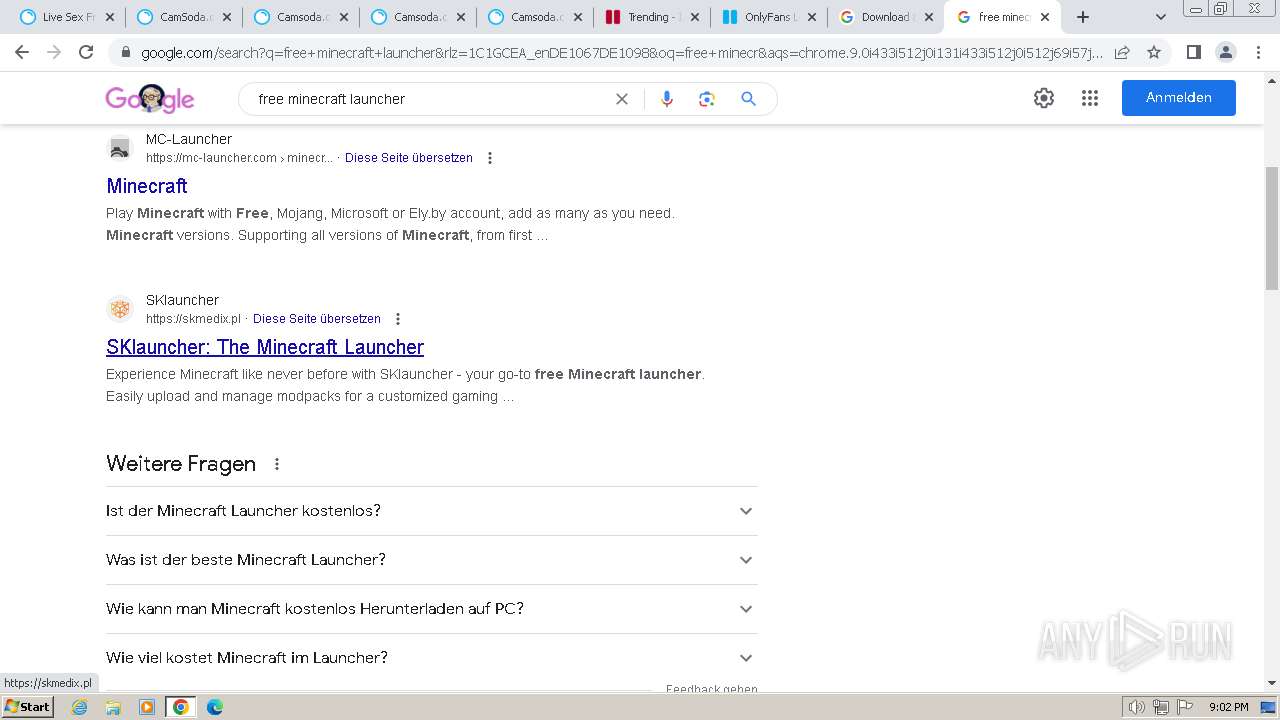Search by image with Google Lens icon
The height and width of the screenshot is (720, 1280).
pos(707,99)
